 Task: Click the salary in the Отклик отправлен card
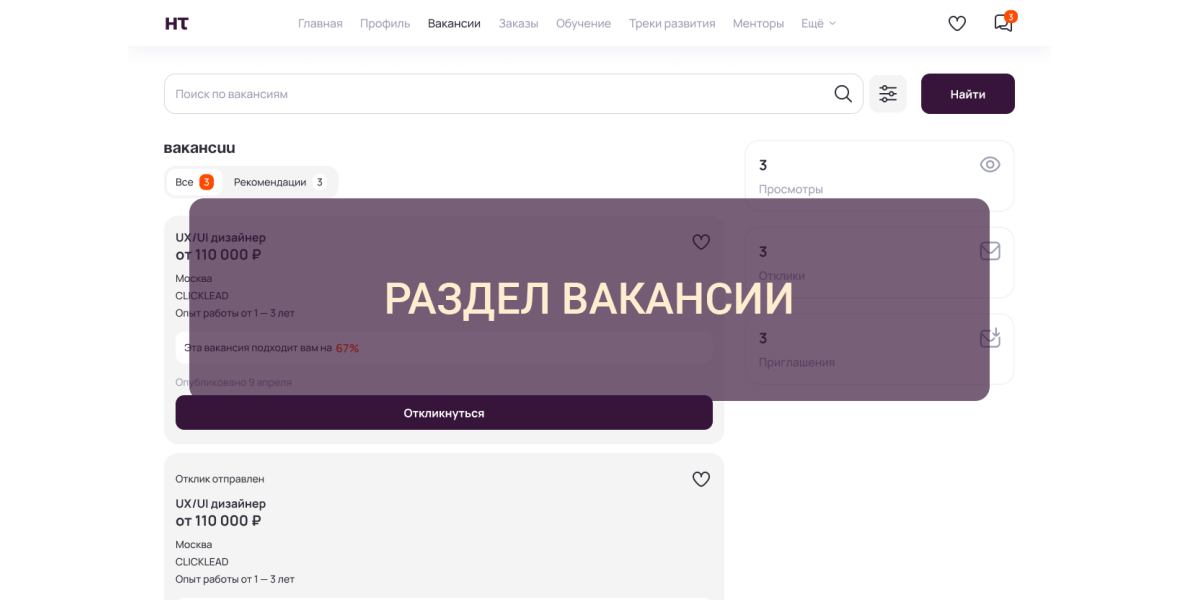tap(218, 521)
